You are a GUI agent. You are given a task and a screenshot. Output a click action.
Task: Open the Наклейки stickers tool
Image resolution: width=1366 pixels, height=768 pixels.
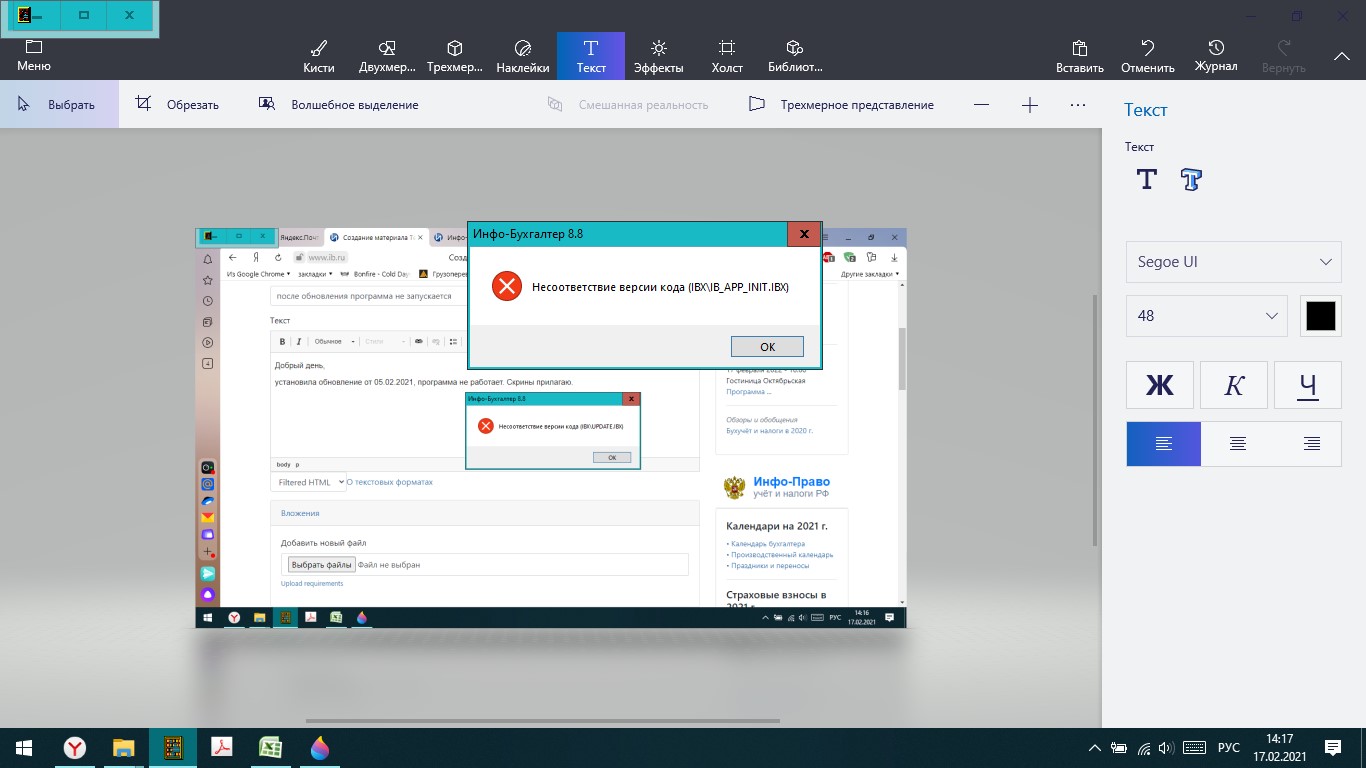click(523, 57)
